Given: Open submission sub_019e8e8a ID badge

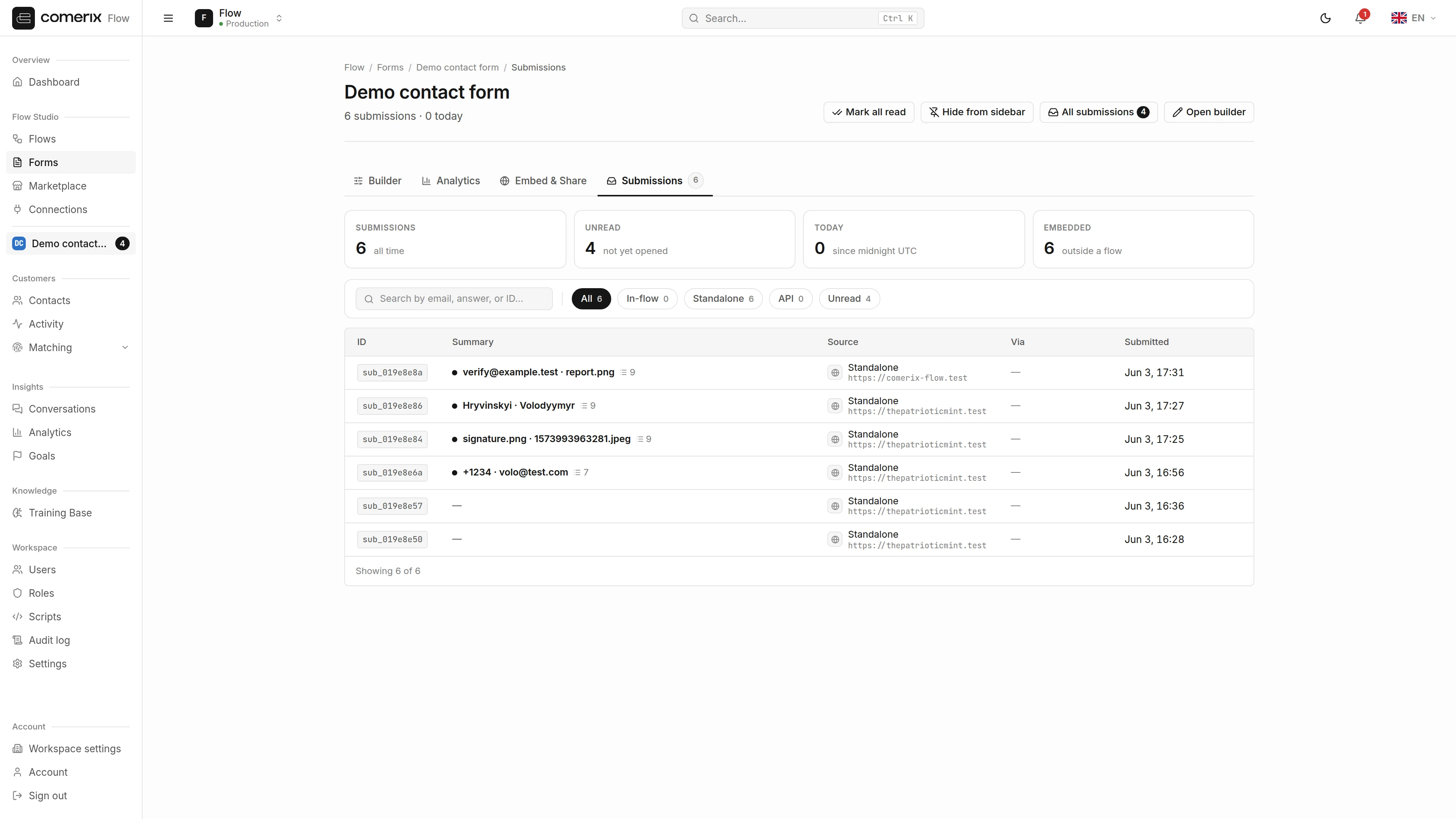Looking at the screenshot, I should click(x=392, y=373).
